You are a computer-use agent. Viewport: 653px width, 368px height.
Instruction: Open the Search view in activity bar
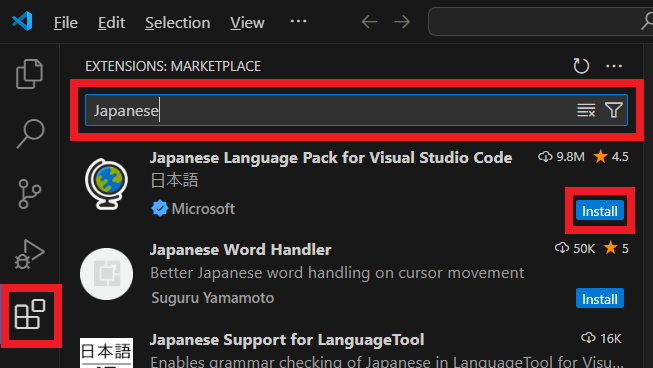[30, 134]
